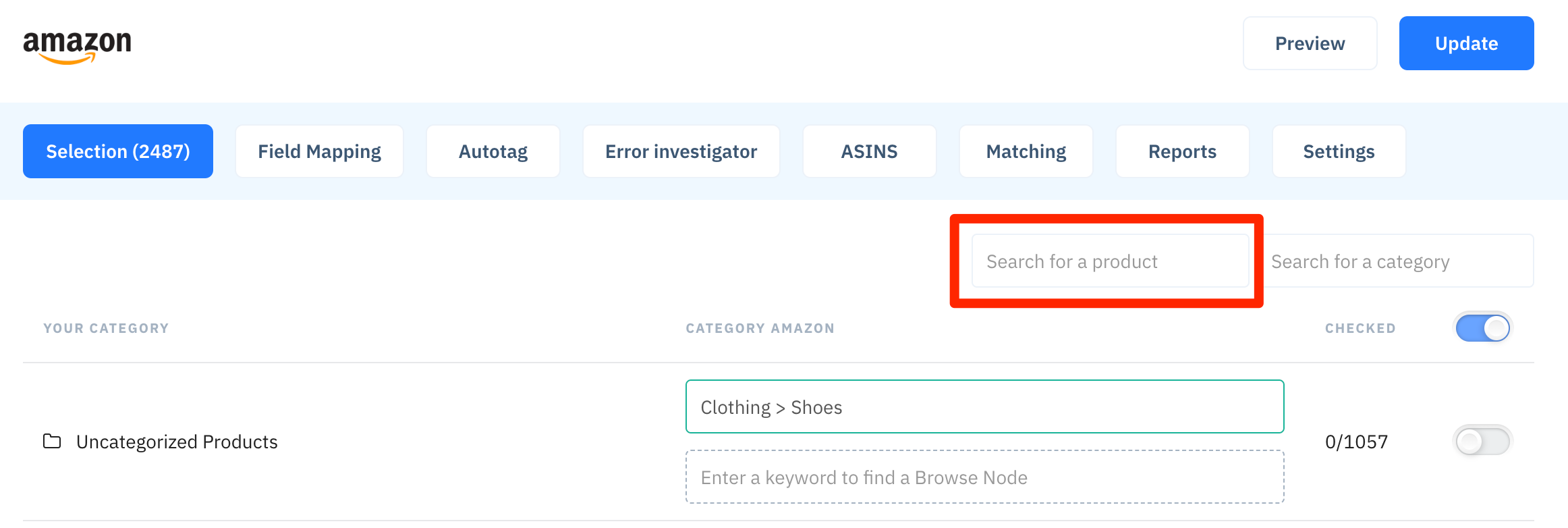Click the Browse Node keyword field
Screen dimensions: 1568x528
984,477
